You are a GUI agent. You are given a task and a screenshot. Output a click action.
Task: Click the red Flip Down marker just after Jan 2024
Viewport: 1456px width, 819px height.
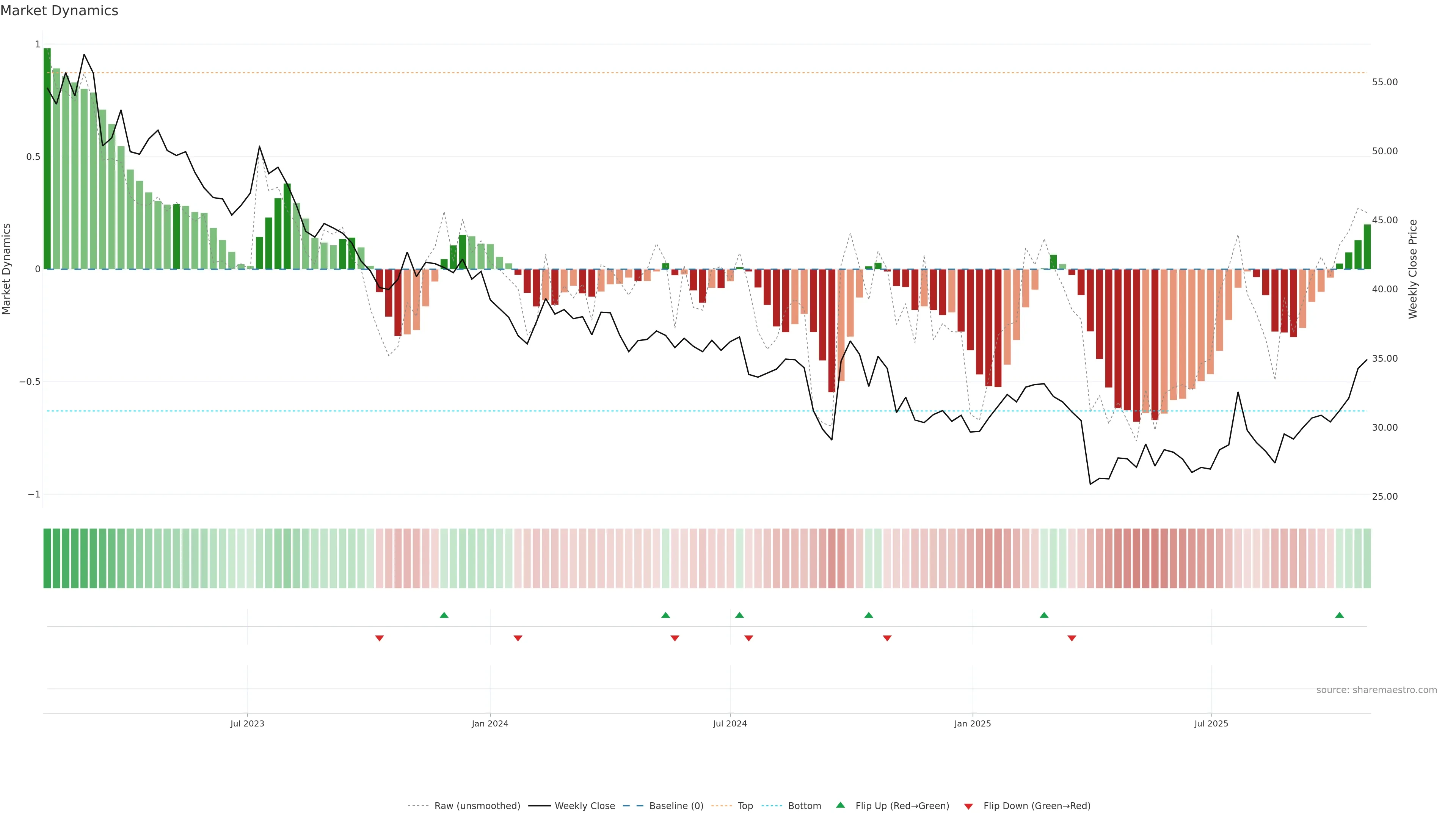518,638
